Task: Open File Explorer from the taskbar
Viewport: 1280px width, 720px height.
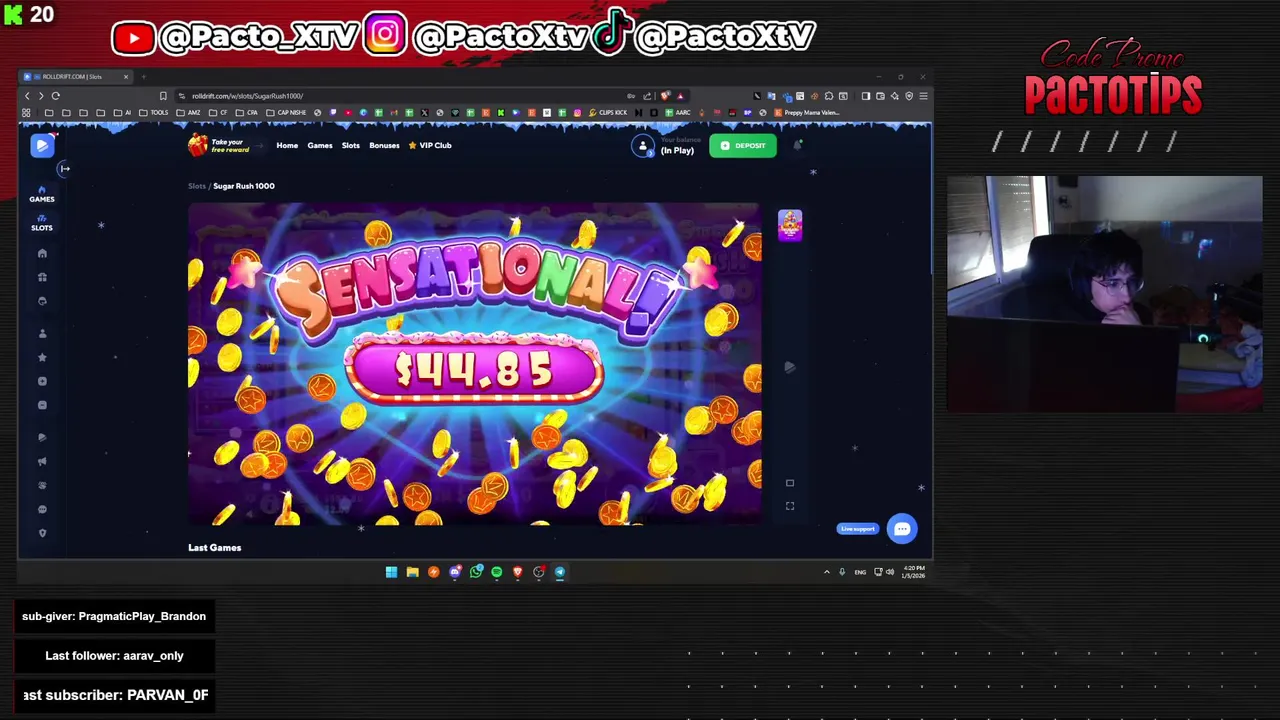Action: tap(412, 572)
